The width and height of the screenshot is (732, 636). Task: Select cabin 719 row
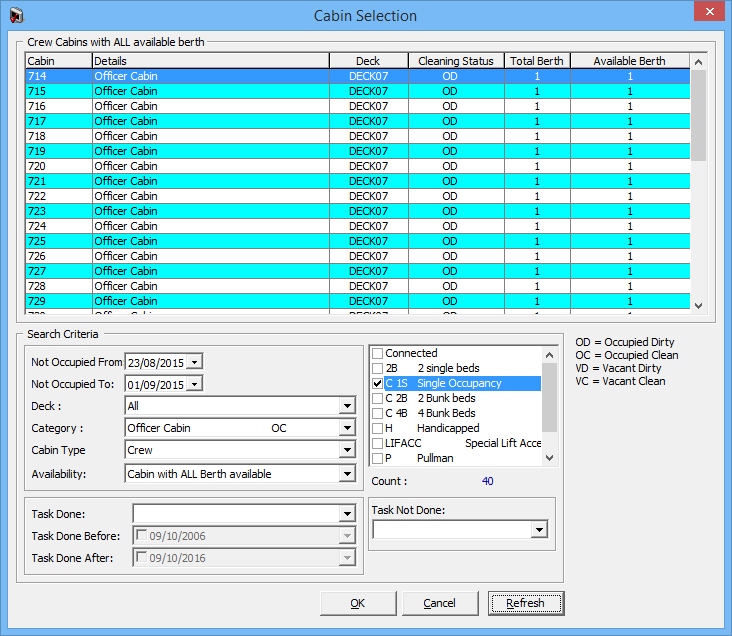[358, 151]
